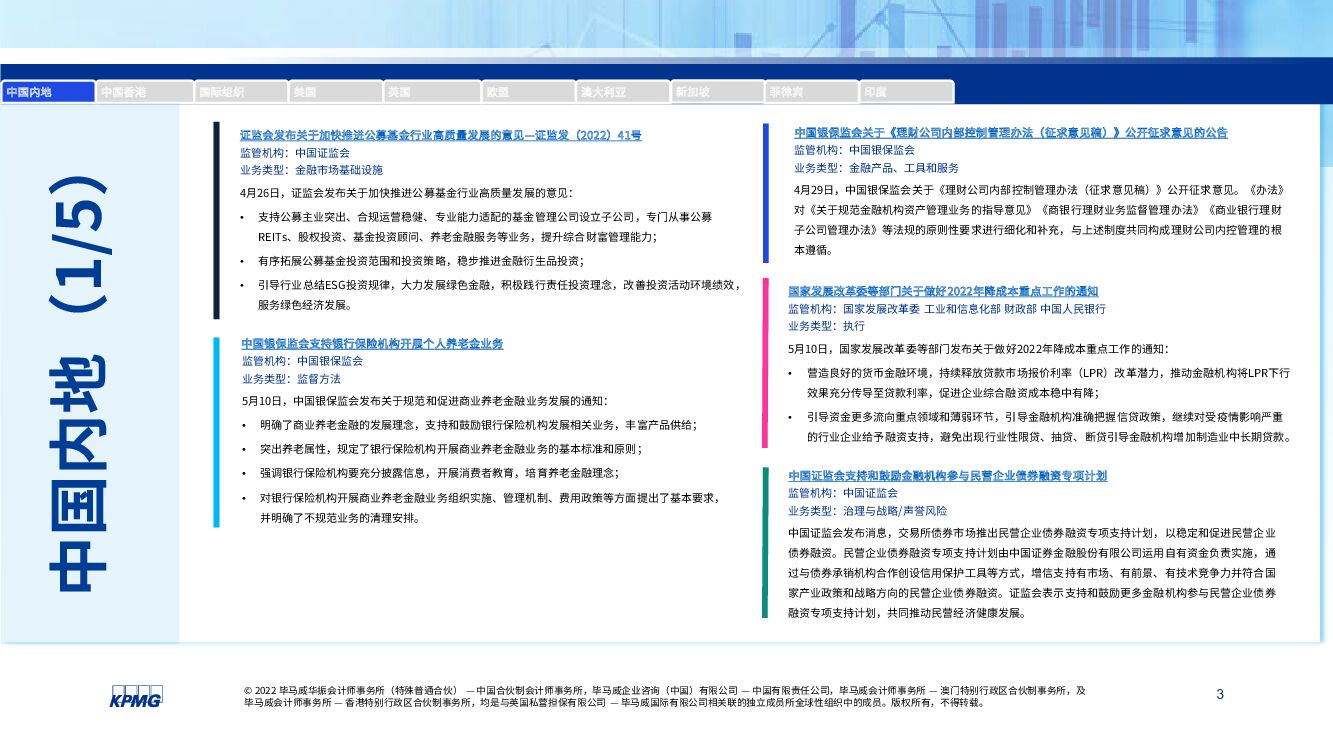Image resolution: width=1333 pixels, height=750 pixels.
Task: Click text 监管机构：中国证监会 under 公募基金 article
Action: (295, 153)
